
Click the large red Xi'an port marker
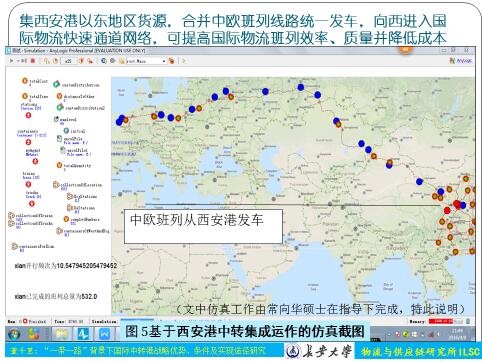click(x=457, y=204)
